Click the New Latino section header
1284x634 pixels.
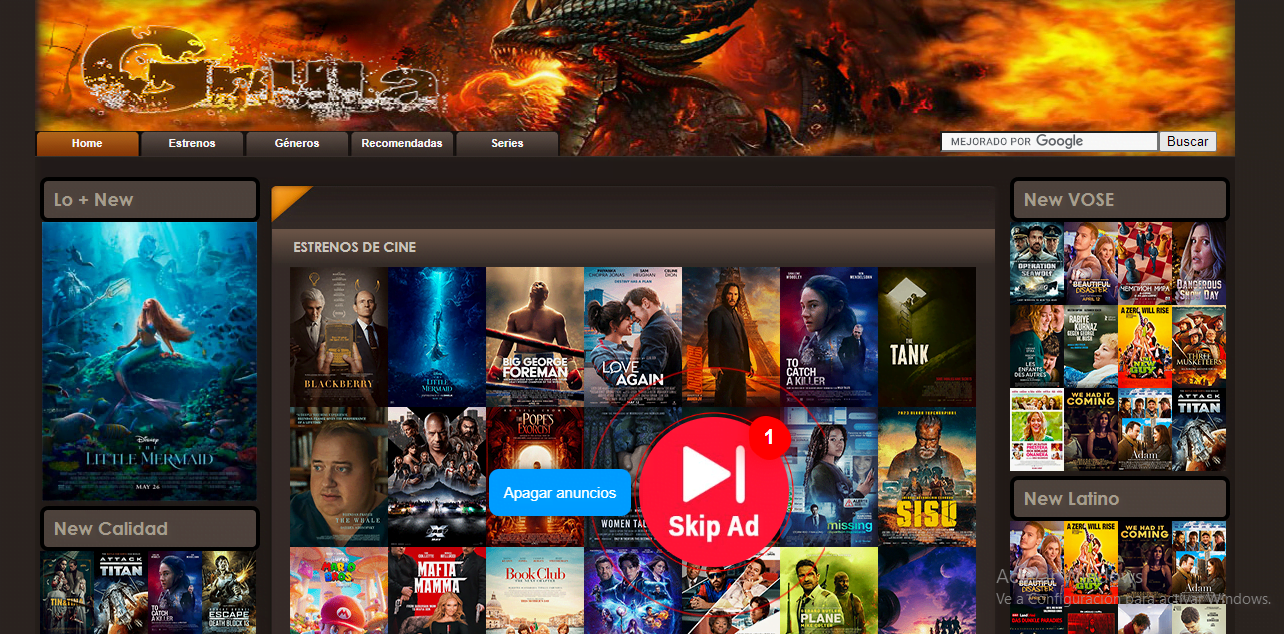[x=1119, y=499]
